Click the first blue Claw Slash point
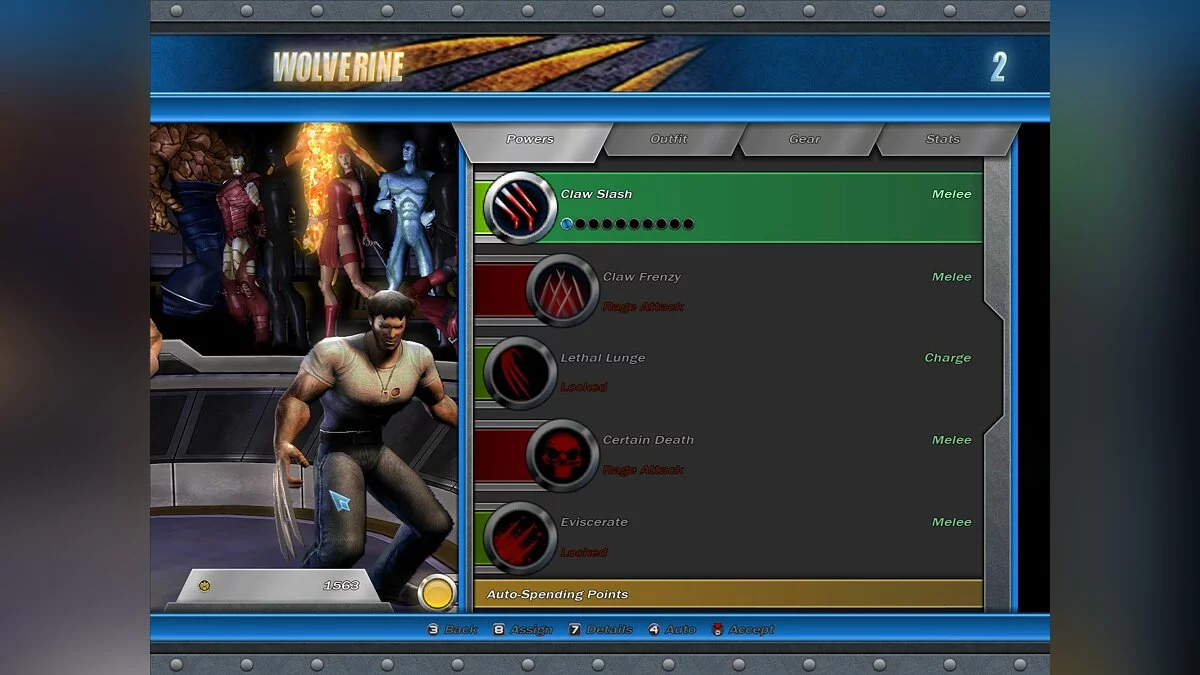 567,224
